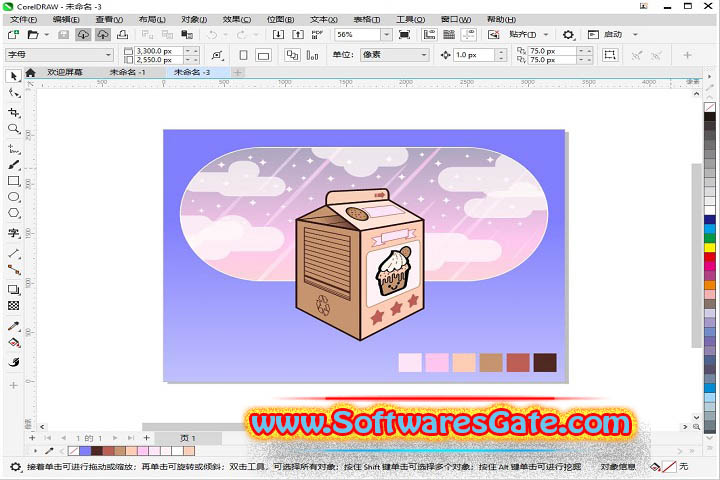This screenshot has height=480, width=720.
Task: Open the options gear icon in toolbar
Action: tap(568, 34)
